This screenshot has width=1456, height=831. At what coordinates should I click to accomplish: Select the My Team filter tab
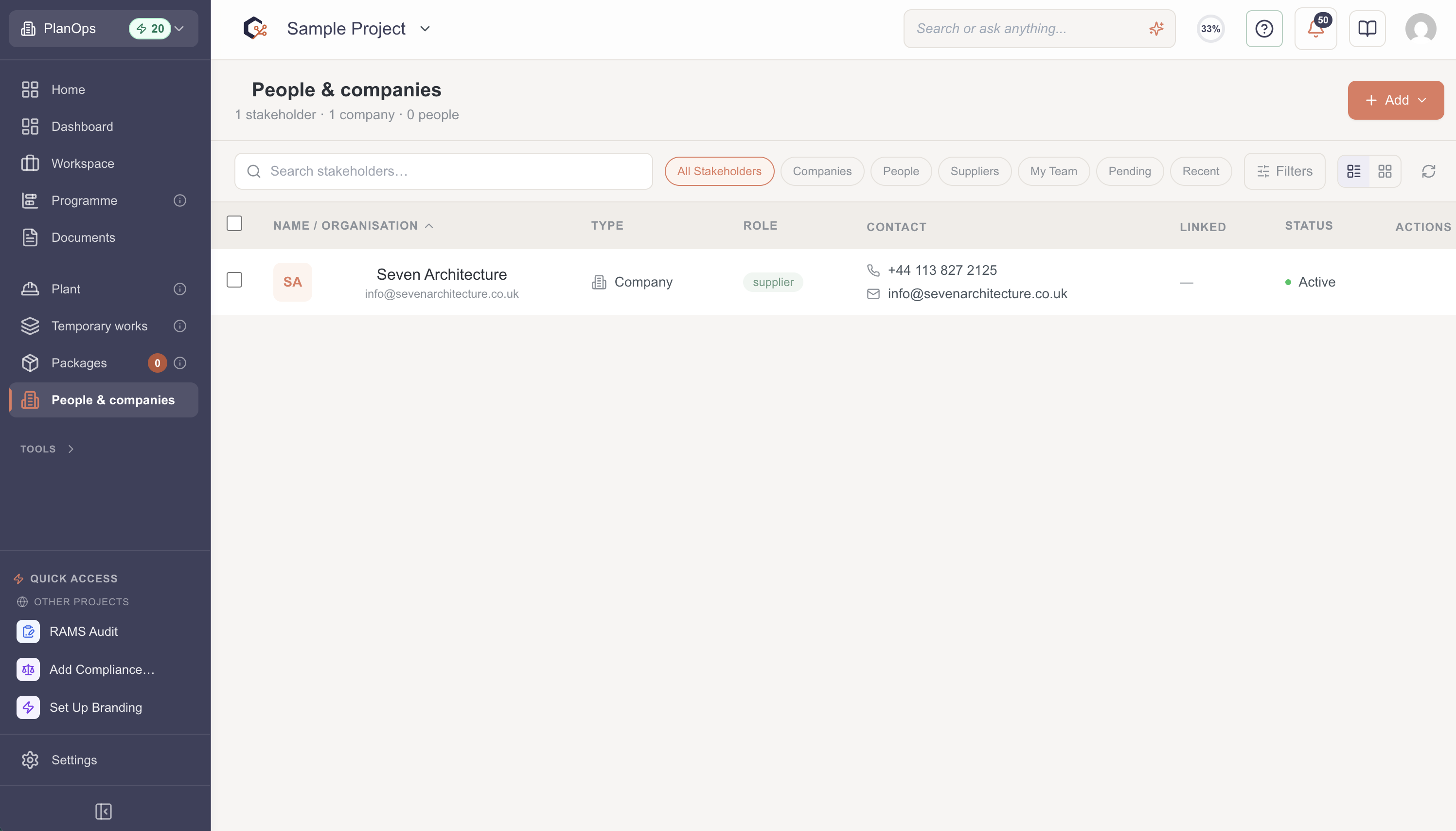click(x=1053, y=171)
